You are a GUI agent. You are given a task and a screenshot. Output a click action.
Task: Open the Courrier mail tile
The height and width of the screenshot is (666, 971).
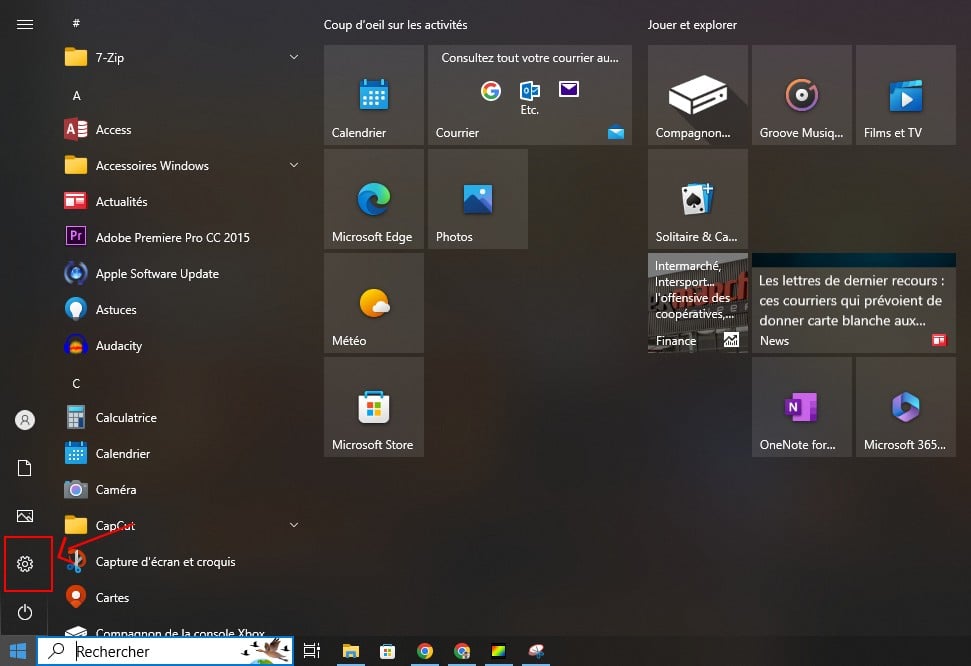530,95
